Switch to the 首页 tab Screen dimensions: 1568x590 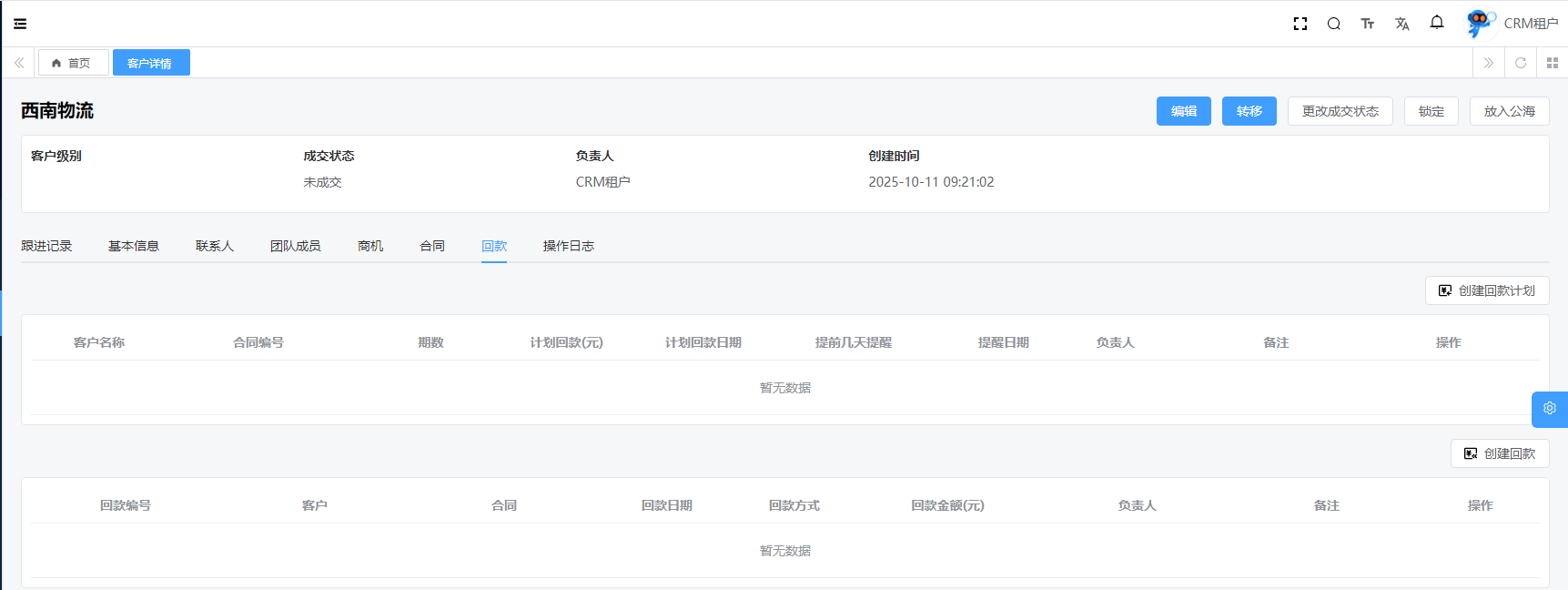[73, 63]
